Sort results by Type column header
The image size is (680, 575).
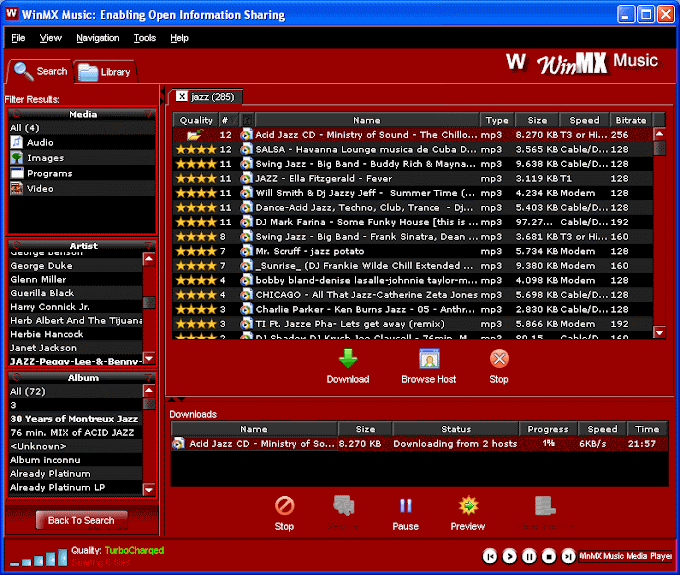point(497,120)
